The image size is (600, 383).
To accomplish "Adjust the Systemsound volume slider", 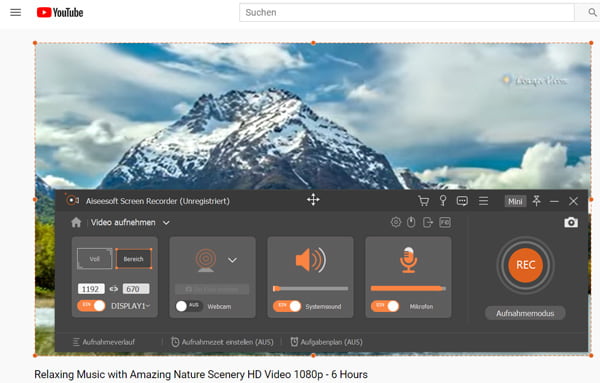I will click(x=310, y=288).
